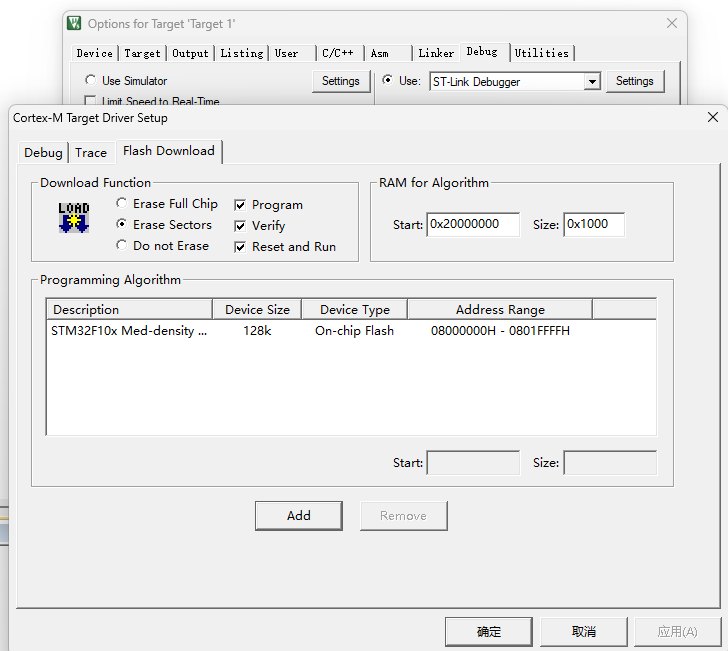Click the disabled Remove button
This screenshot has height=651, width=728.
(x=403, y=515)
